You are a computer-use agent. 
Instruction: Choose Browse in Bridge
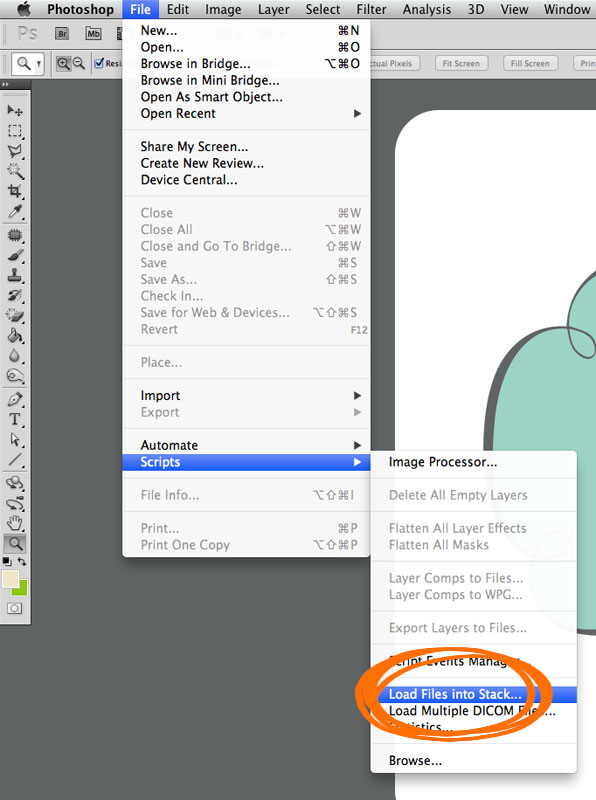click(x=246, y=64)
